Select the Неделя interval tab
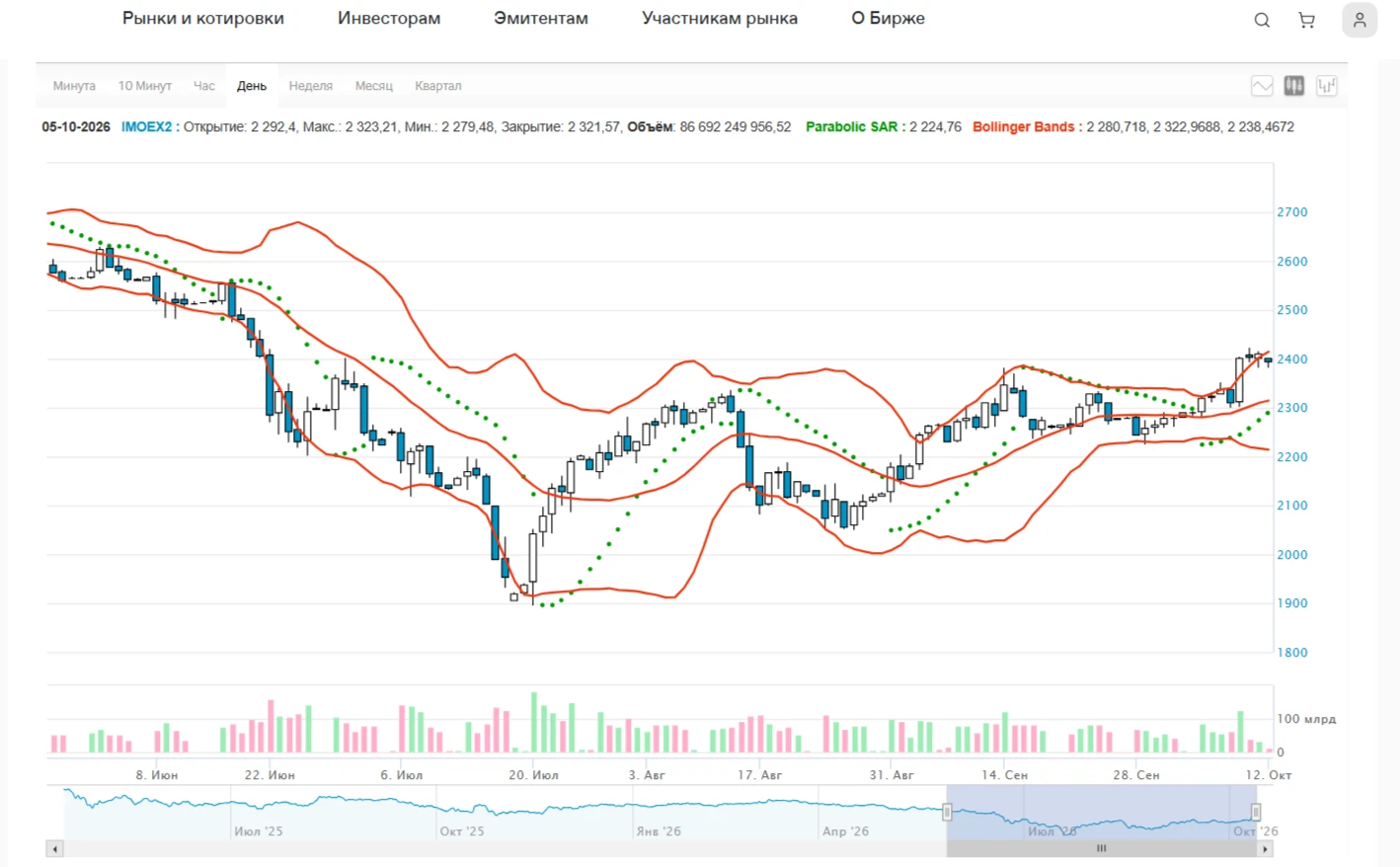 pos(311,86)
